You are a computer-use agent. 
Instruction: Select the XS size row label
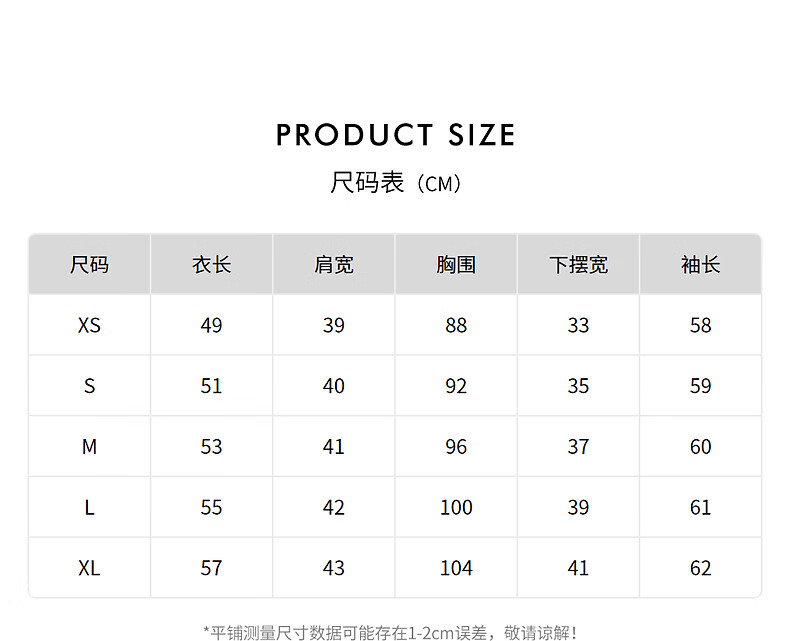point(89,326)
